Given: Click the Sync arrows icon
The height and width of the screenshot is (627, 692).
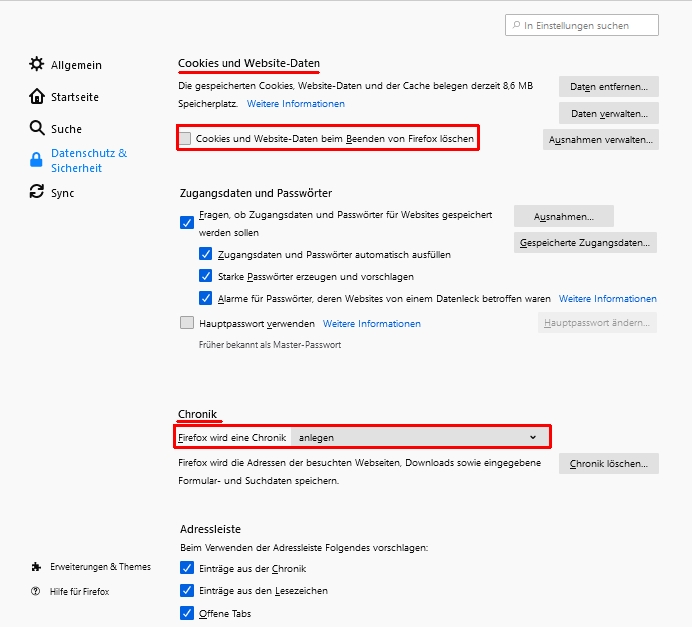Looking at the screenshot, I should (x=37, y=192).
